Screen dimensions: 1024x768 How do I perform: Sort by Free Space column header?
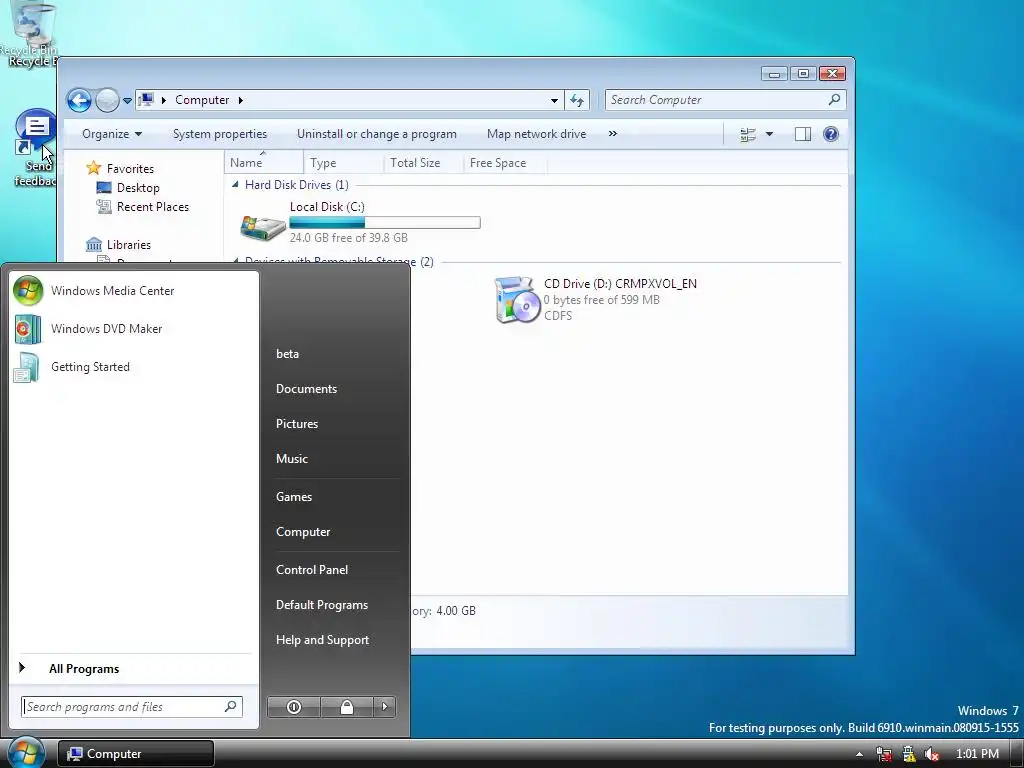point(505,163)
